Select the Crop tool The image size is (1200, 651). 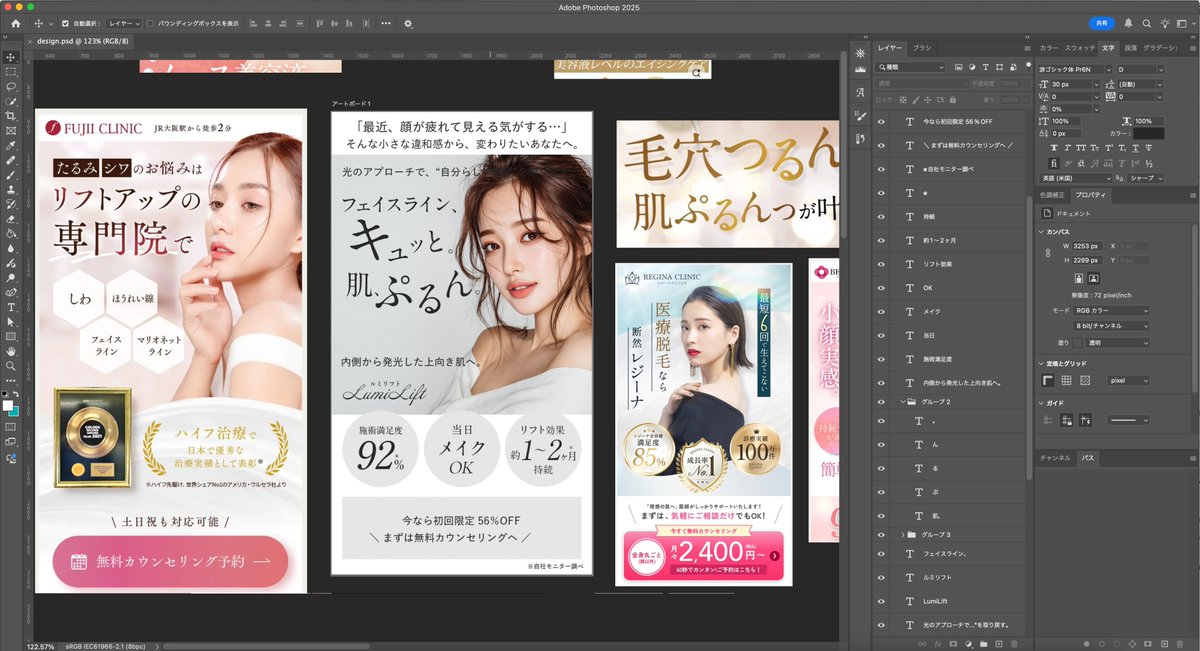tap(10, 116)
